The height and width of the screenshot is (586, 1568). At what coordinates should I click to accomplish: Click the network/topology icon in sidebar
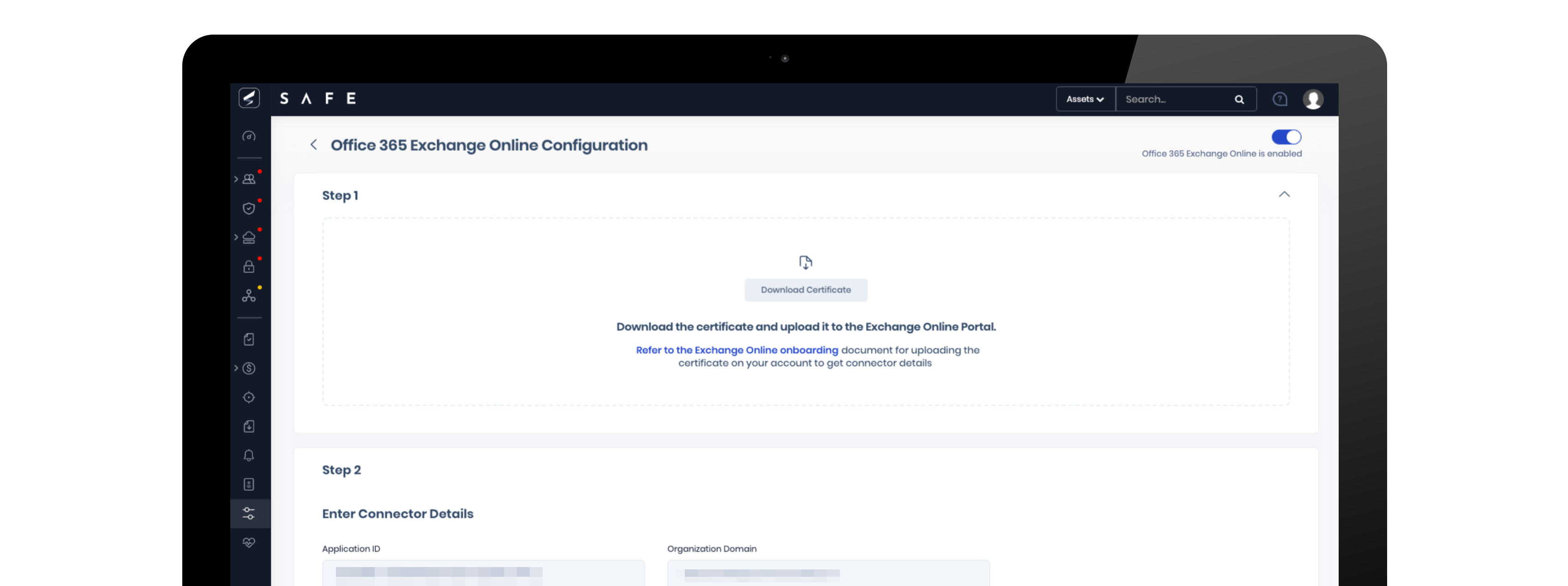[250, 296]
